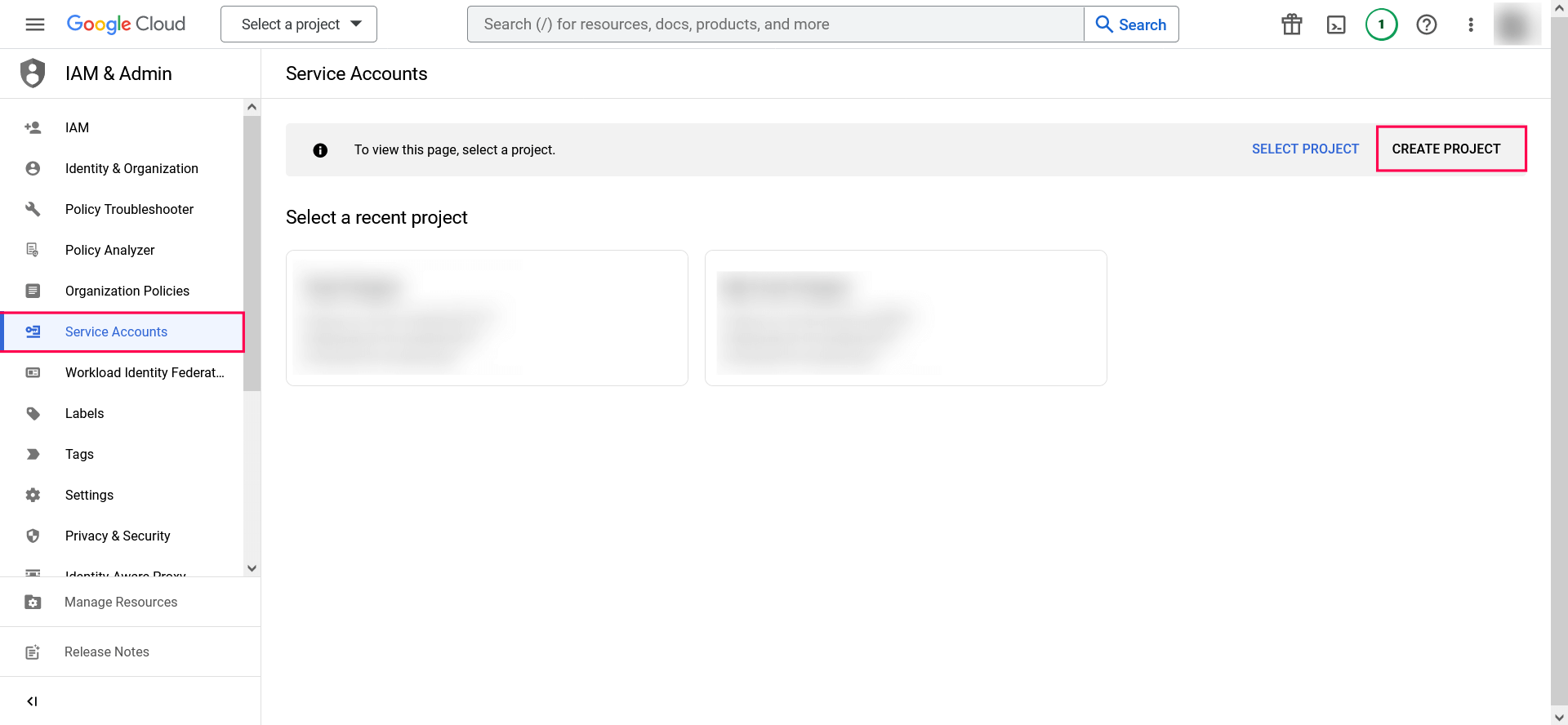Viewport: 1568px width, 725px height.
Task: Select the second recent project card
Action: (906, 318)
